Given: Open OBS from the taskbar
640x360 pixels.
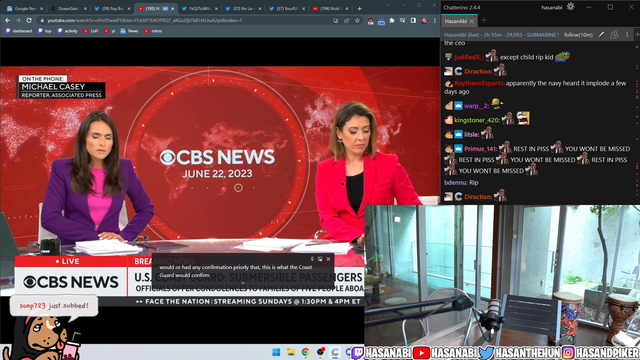Looking at the screenshot, I should [320, 352].
